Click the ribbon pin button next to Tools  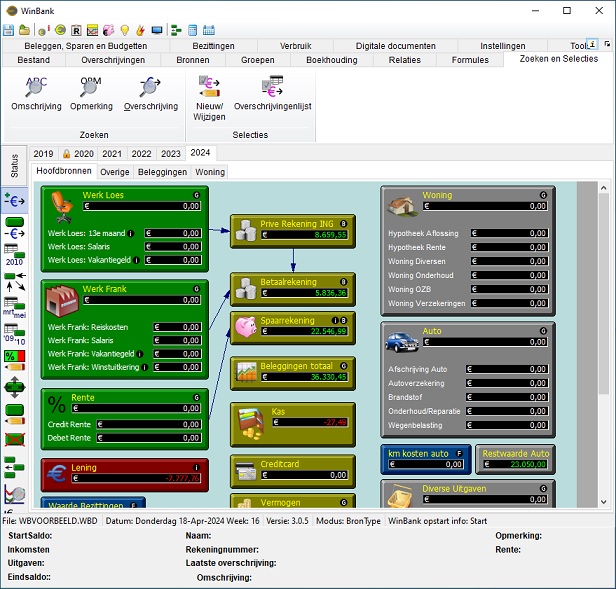pos(592,45)
